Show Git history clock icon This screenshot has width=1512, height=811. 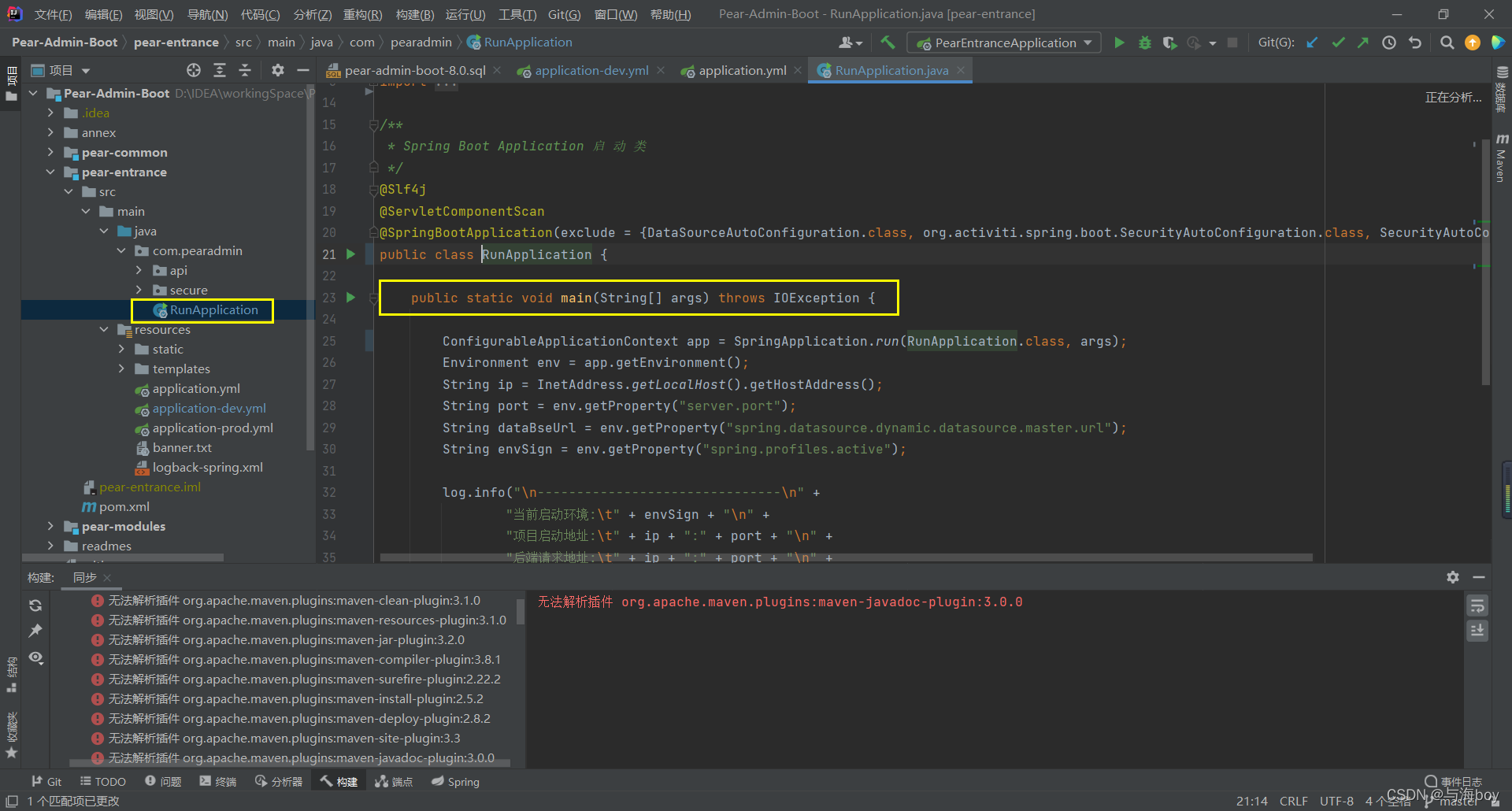click(x=1389, y=43)
